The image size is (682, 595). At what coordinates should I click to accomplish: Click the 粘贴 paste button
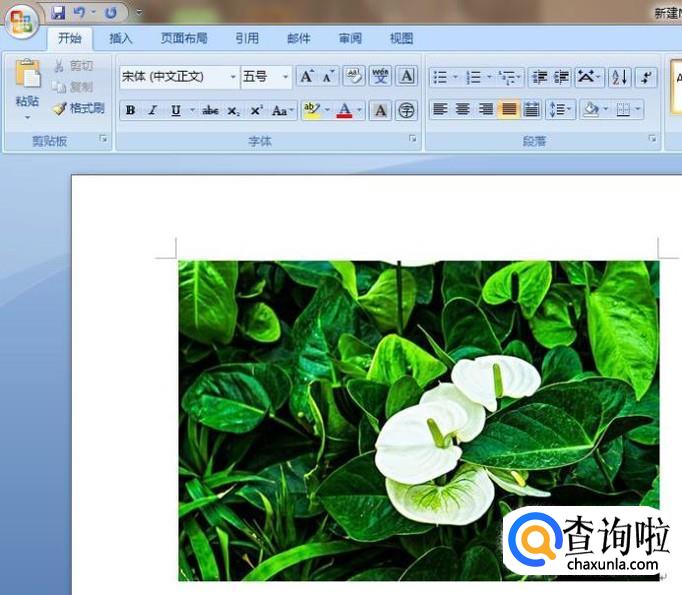pos(27,89)
